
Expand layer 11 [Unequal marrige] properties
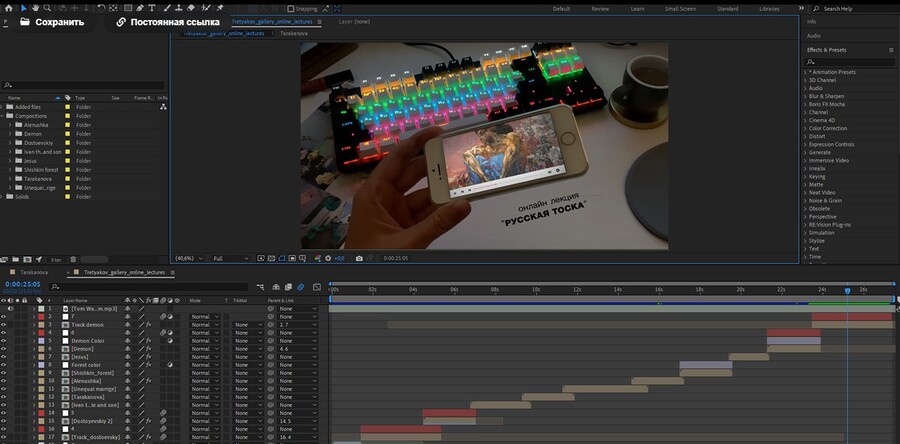point(33,389)
